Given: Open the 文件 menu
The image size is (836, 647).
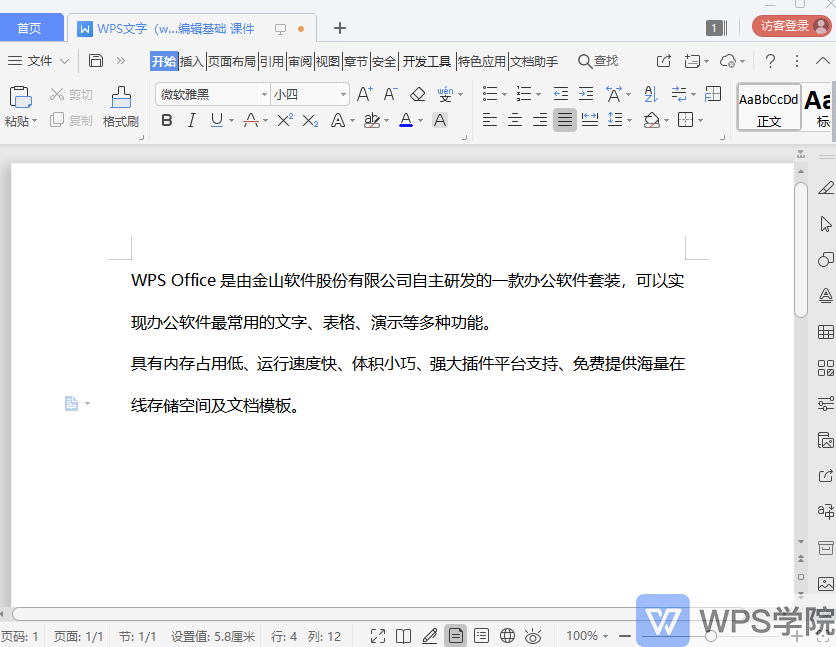Looking at the screenshot, I should click(38, 61).
